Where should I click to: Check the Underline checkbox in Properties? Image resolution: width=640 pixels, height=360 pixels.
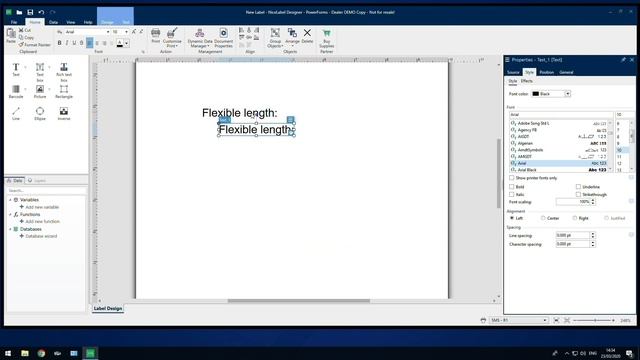[578, 187]
